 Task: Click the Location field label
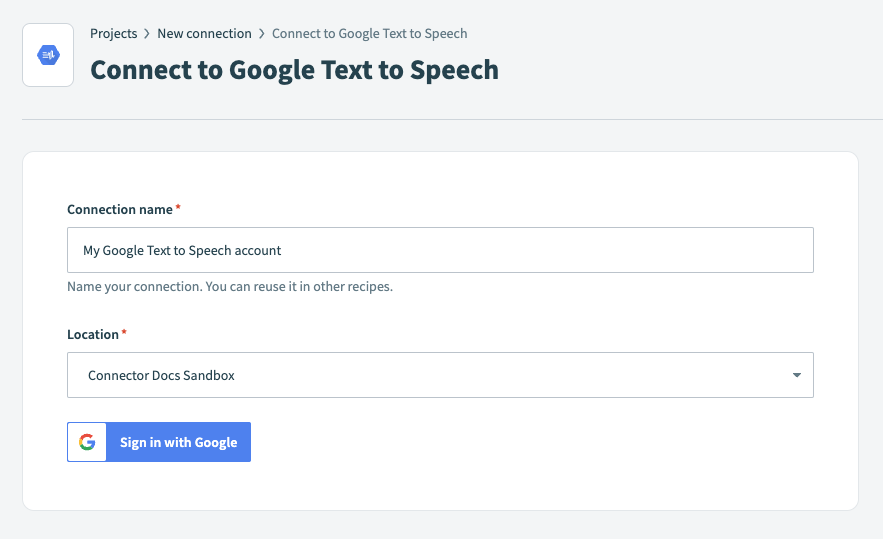coord(93,334)
